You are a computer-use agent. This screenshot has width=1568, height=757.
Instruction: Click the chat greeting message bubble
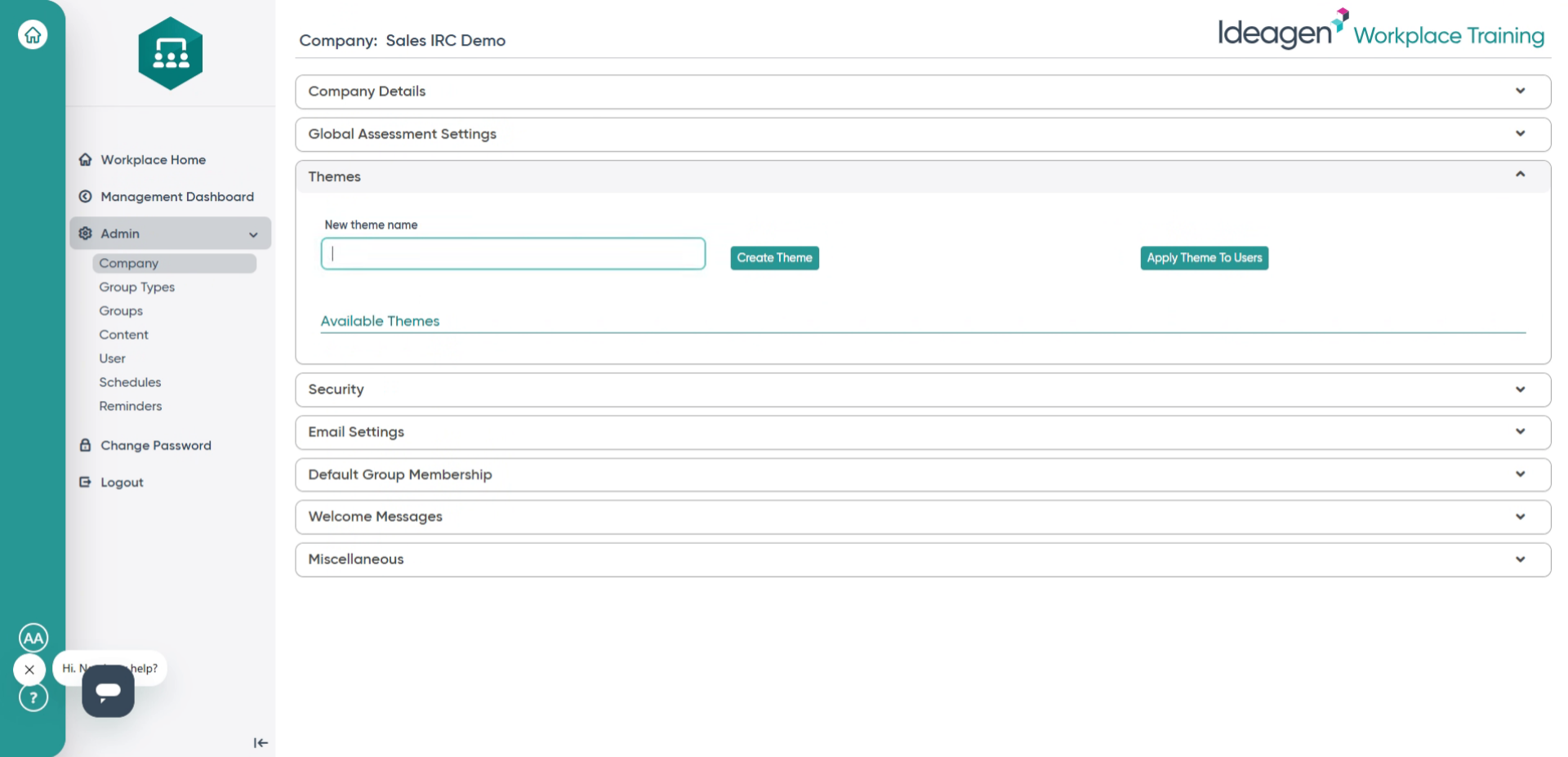[110, 668]
